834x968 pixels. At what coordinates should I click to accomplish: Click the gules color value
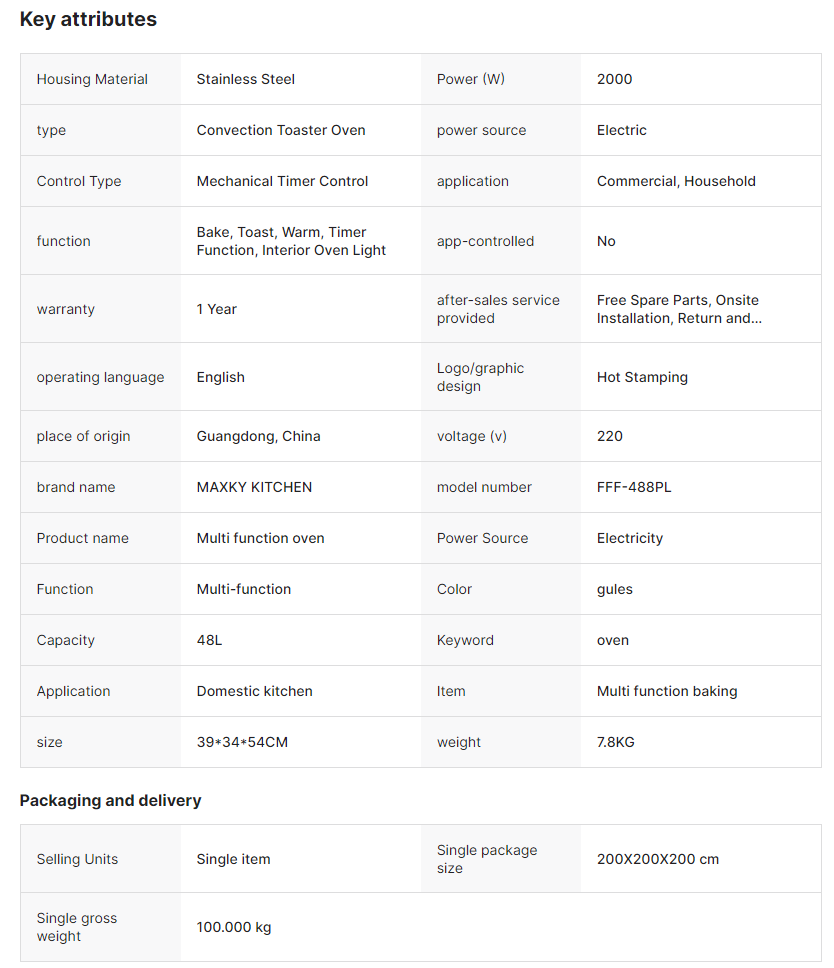pyautogui.click(x=614, y=589)
